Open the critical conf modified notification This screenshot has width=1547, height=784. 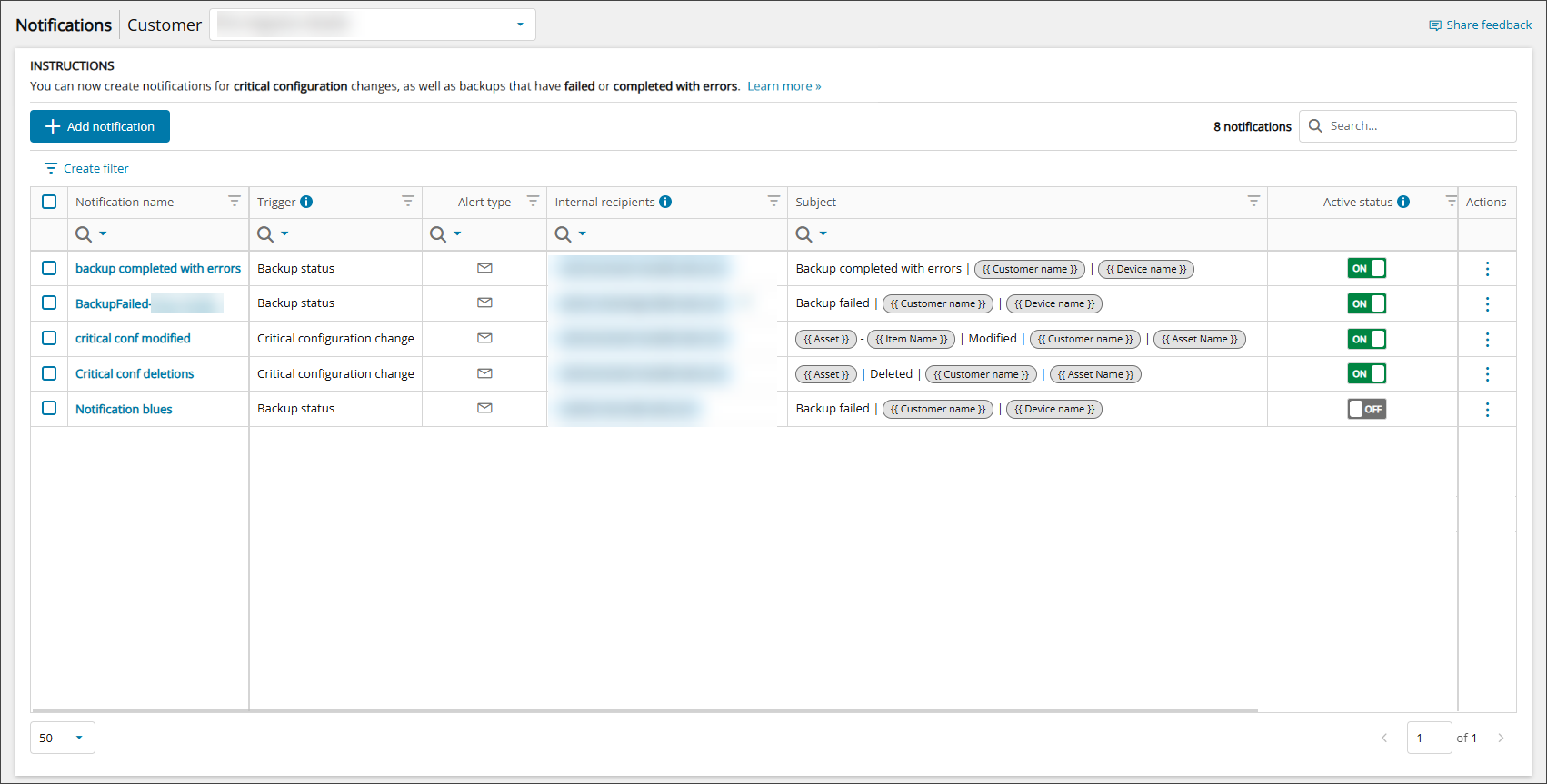pyautogui.click(x=133, y=338)
